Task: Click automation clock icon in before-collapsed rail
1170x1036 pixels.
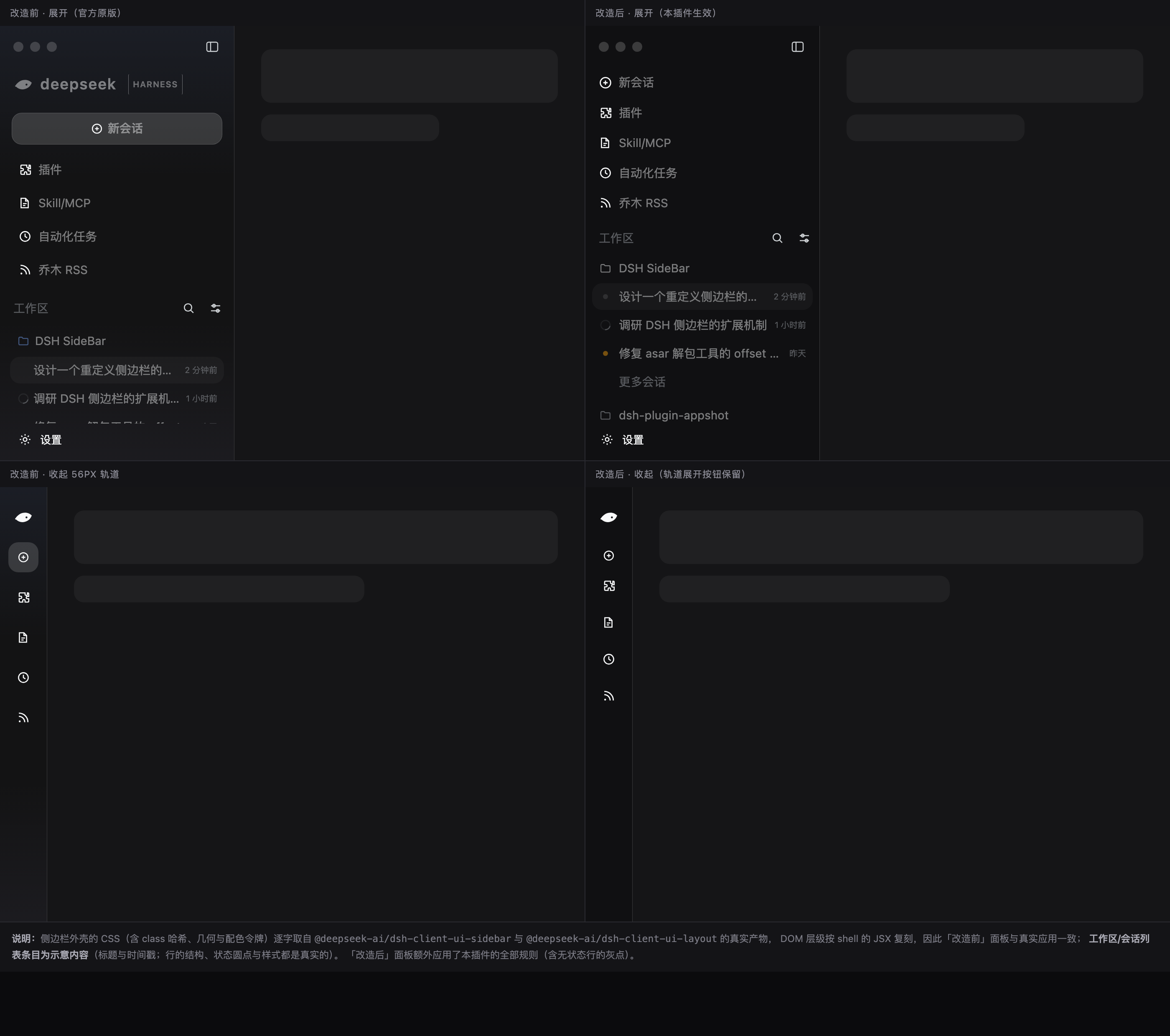Action: [23, 678]
